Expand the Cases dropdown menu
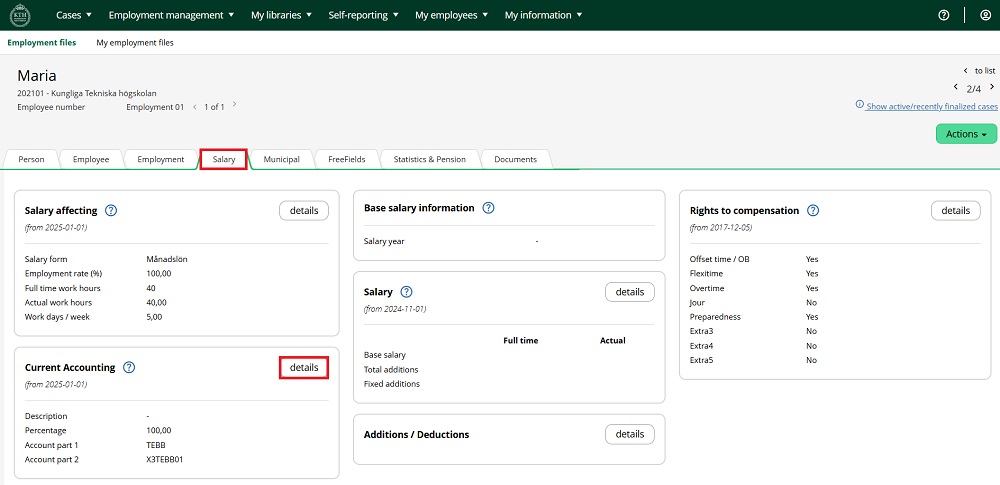This screenshot has width=1000, height=485. [74, 15]
